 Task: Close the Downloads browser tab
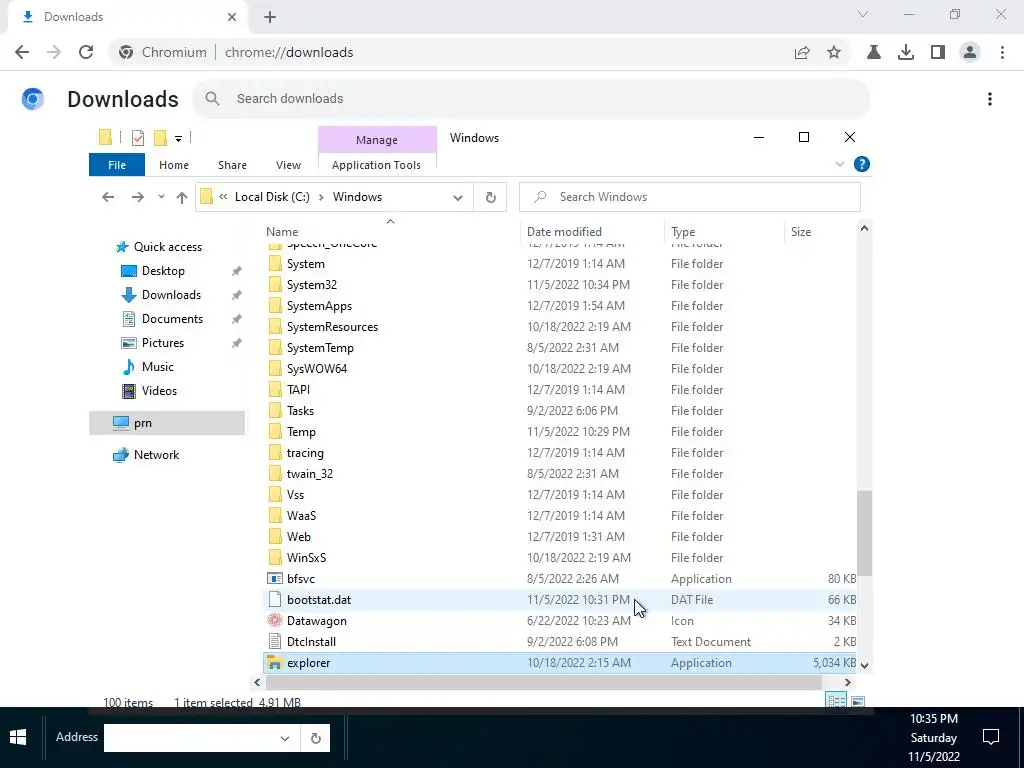coord(232,17)
